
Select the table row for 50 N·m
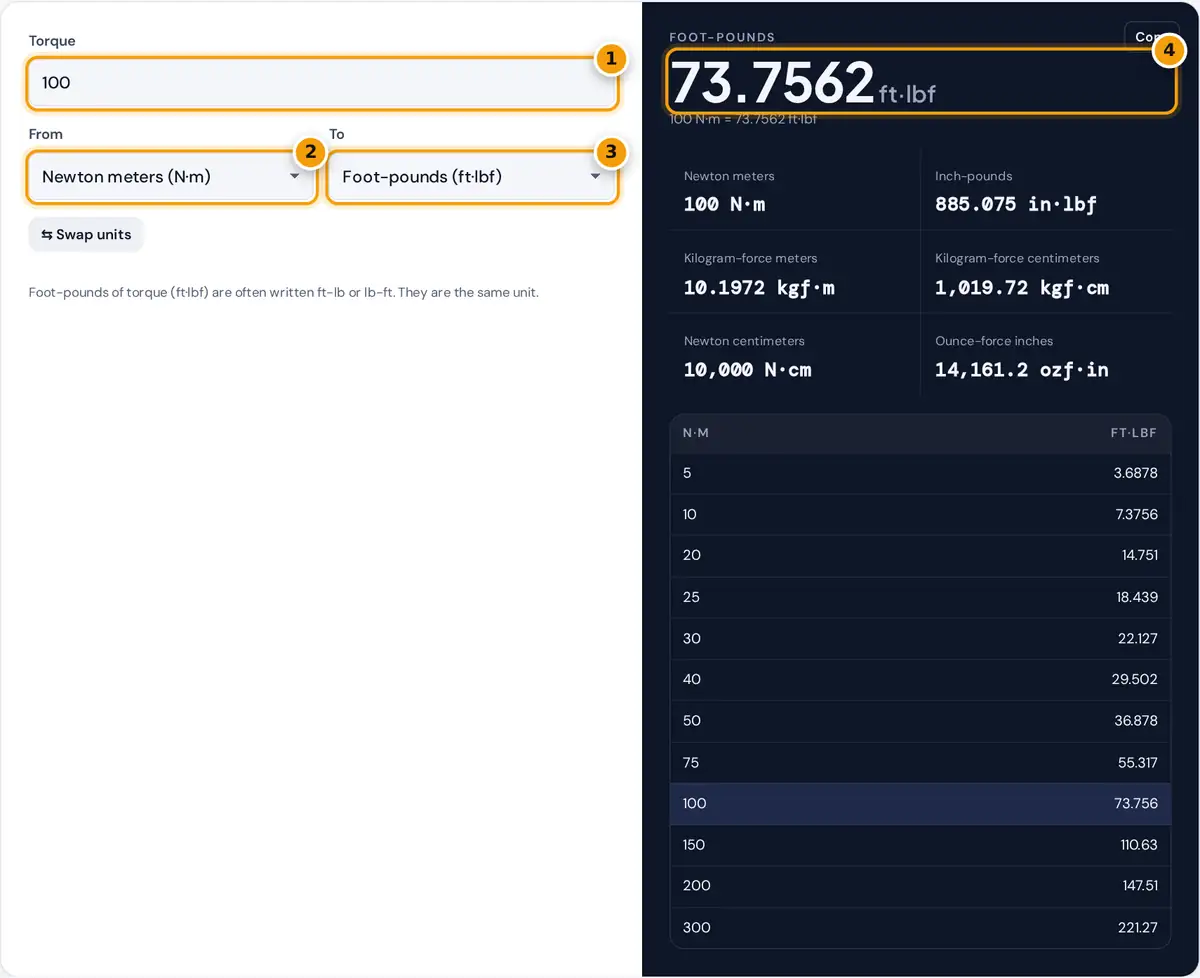pyautogui.click(x=920, y=721)
